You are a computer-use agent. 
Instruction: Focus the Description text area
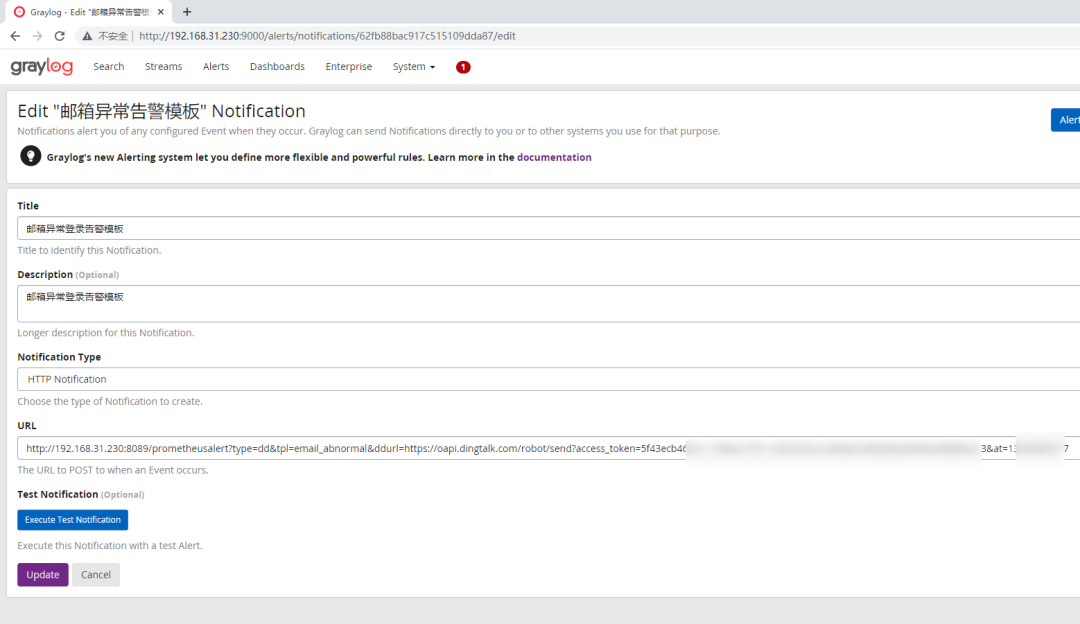(548, 304)
